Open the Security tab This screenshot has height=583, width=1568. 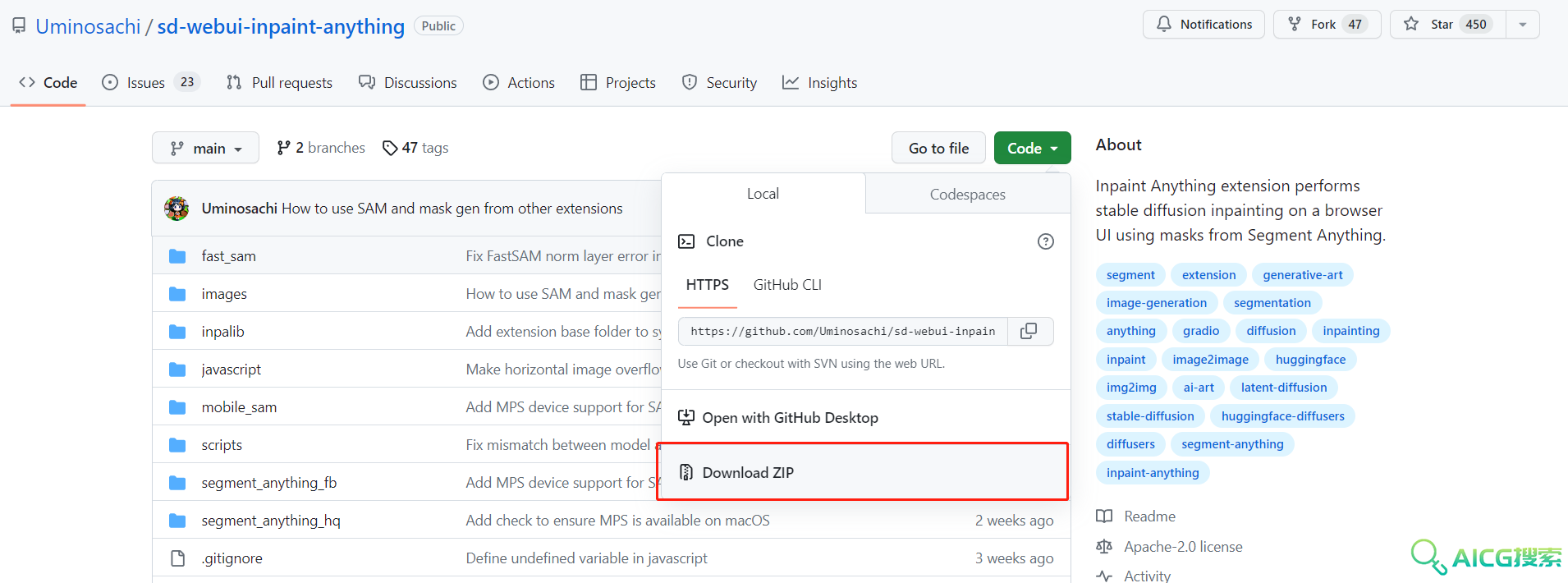point(719,83)
